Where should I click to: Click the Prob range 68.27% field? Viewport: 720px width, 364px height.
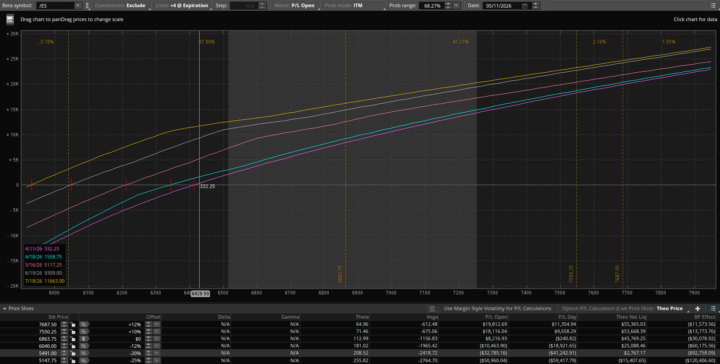tap(432, 6)
